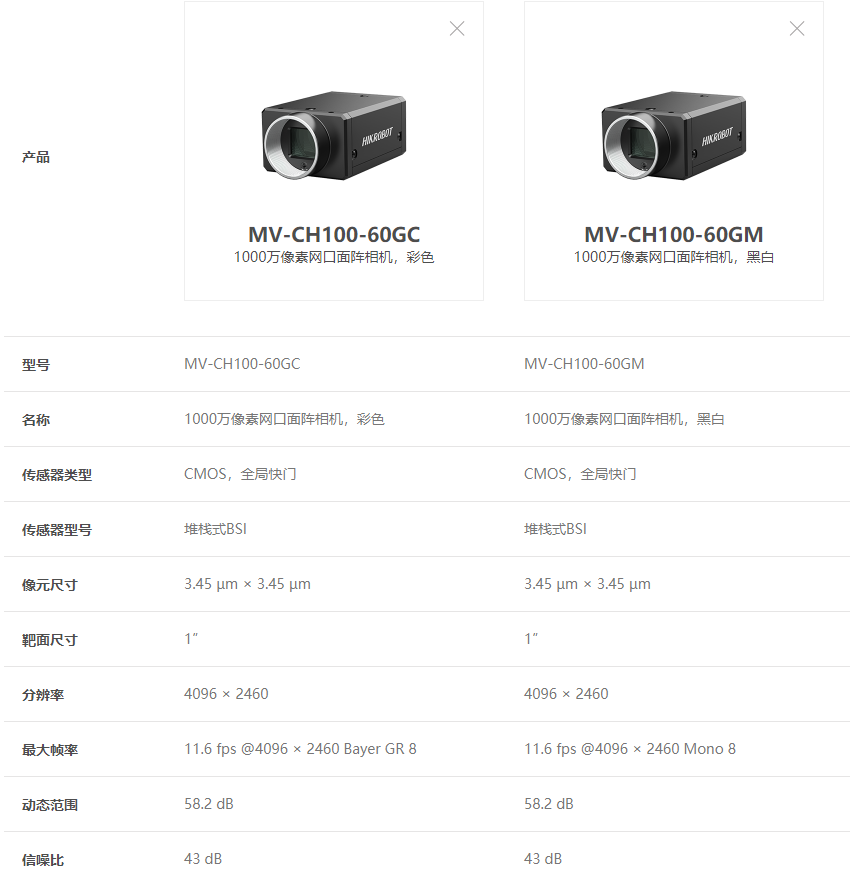This screenshot has width=850, height=885.
Task: Click the 信噪比 row label
Action: 43,860
